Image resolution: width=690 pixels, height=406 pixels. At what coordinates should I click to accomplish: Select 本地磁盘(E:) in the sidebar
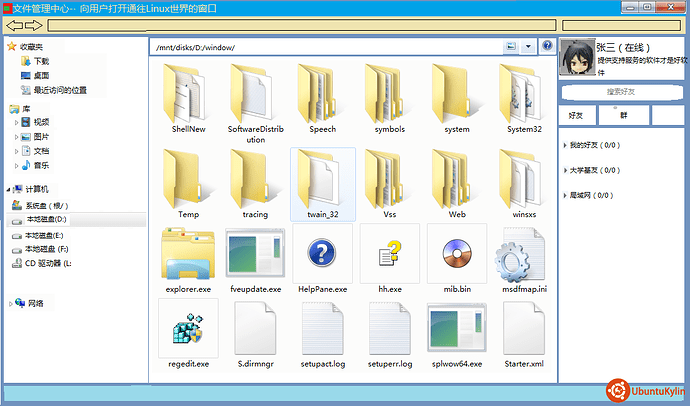pyautogui.click(x=46, y=235)
